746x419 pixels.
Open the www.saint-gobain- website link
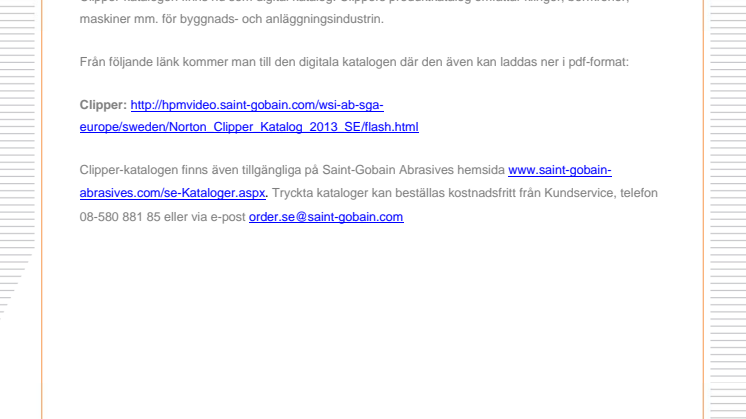click(560, 171)
